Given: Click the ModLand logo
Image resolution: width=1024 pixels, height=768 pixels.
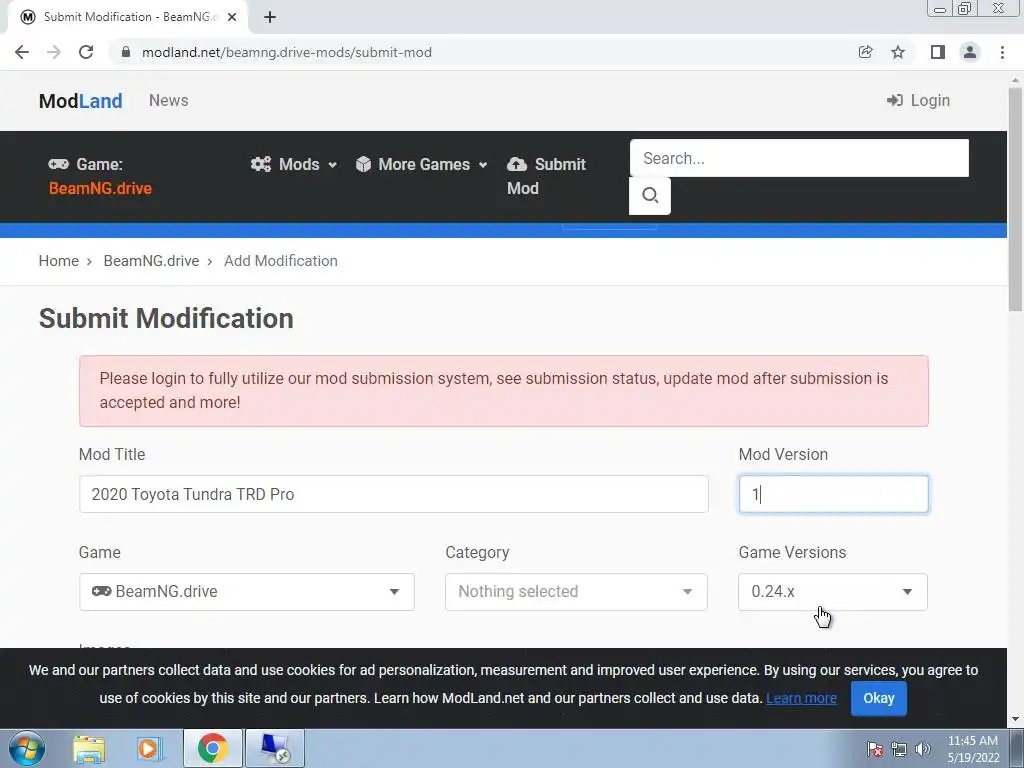Looking at the screenshot, I should (80, 101).
